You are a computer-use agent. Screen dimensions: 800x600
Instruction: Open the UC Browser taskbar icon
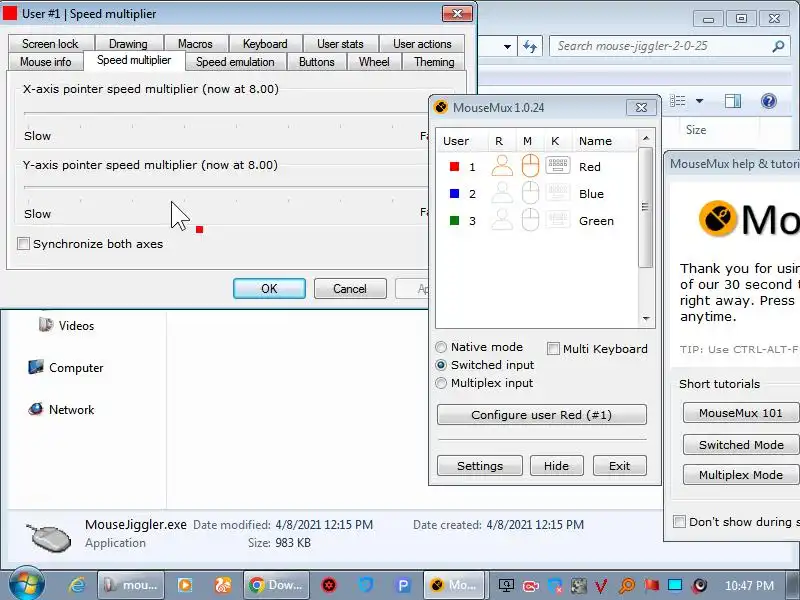222,585
